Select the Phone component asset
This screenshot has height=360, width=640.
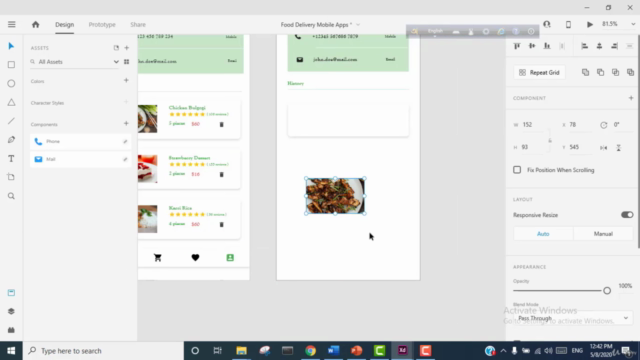click(80, 141)
